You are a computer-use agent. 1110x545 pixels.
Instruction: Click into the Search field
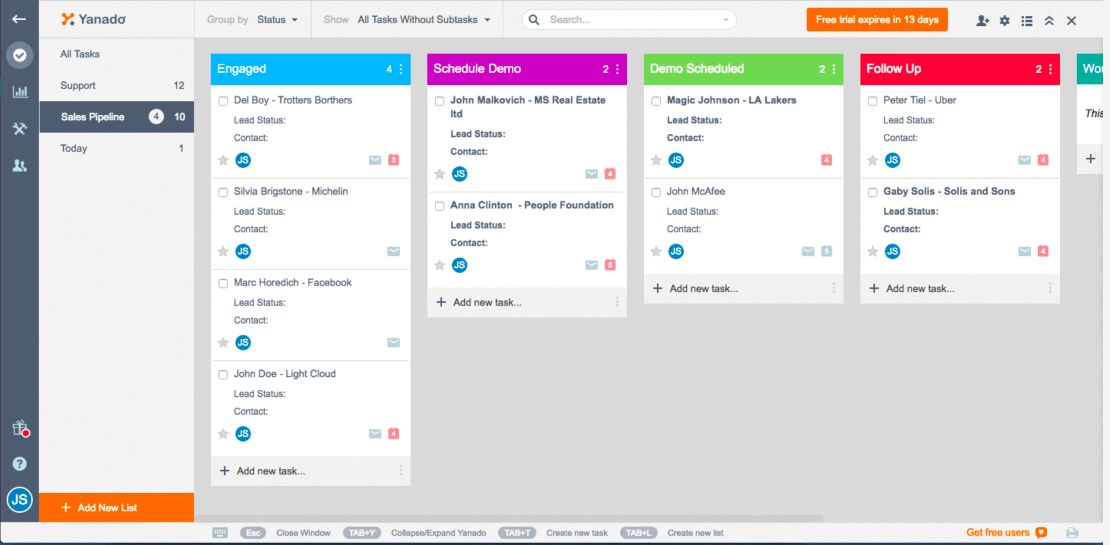[630, 20]
